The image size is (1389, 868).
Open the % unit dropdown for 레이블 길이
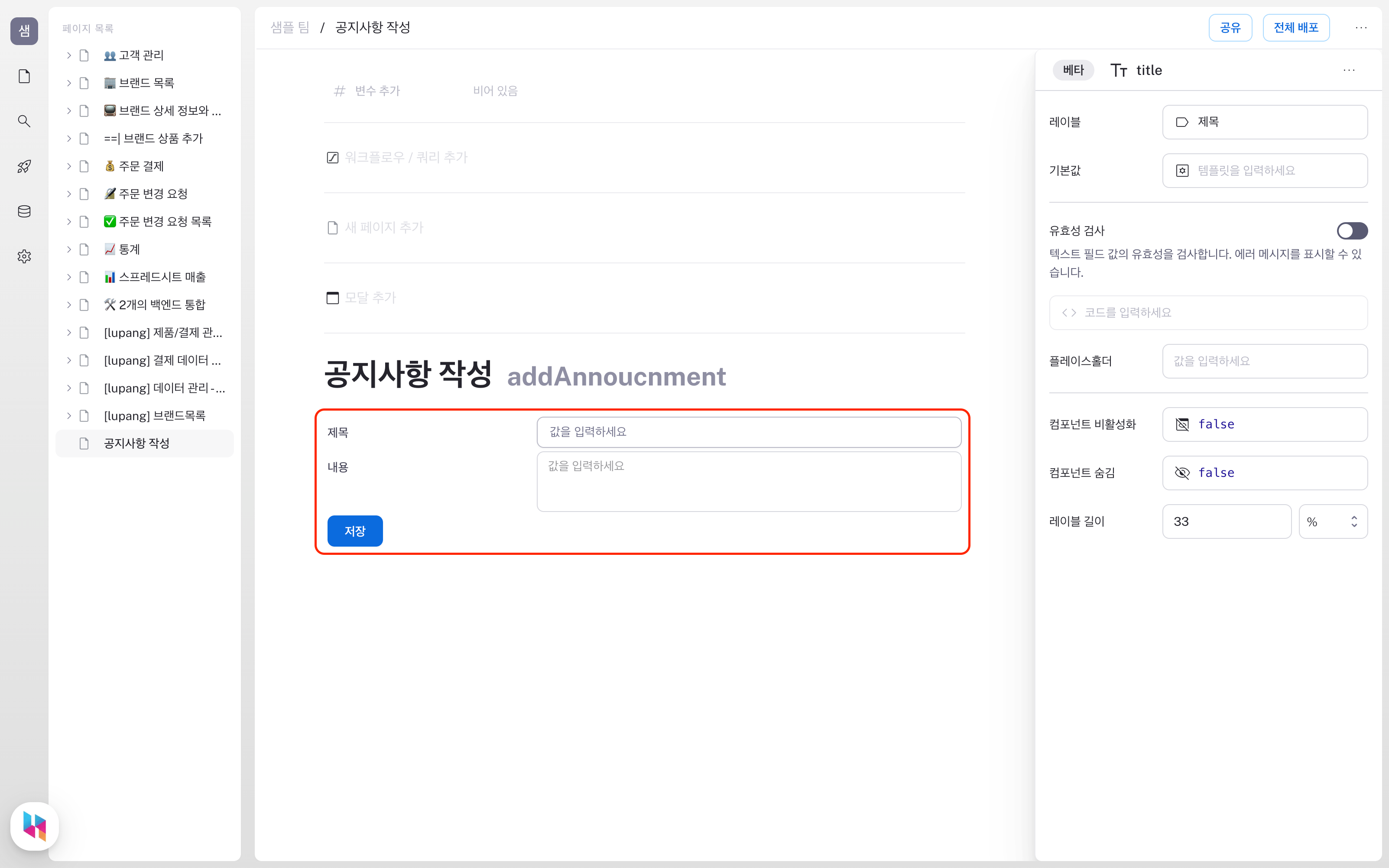(1333, 521)
